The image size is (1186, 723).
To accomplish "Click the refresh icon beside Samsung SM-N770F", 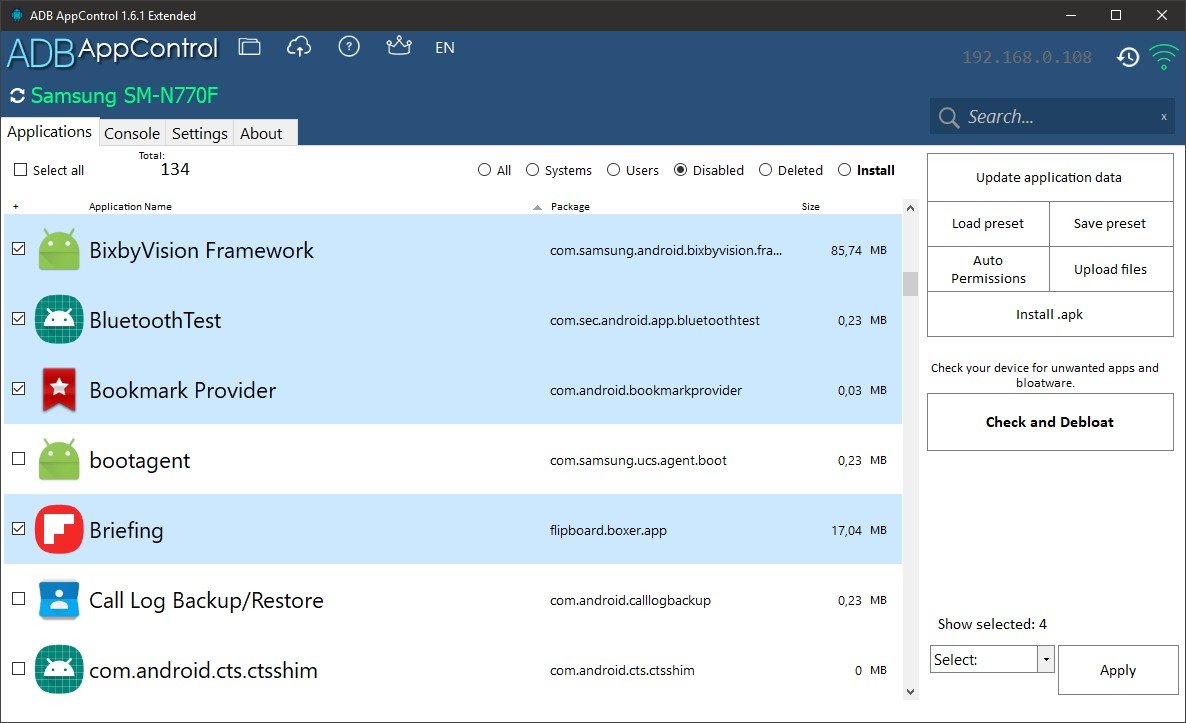I will tap(17, 96).
